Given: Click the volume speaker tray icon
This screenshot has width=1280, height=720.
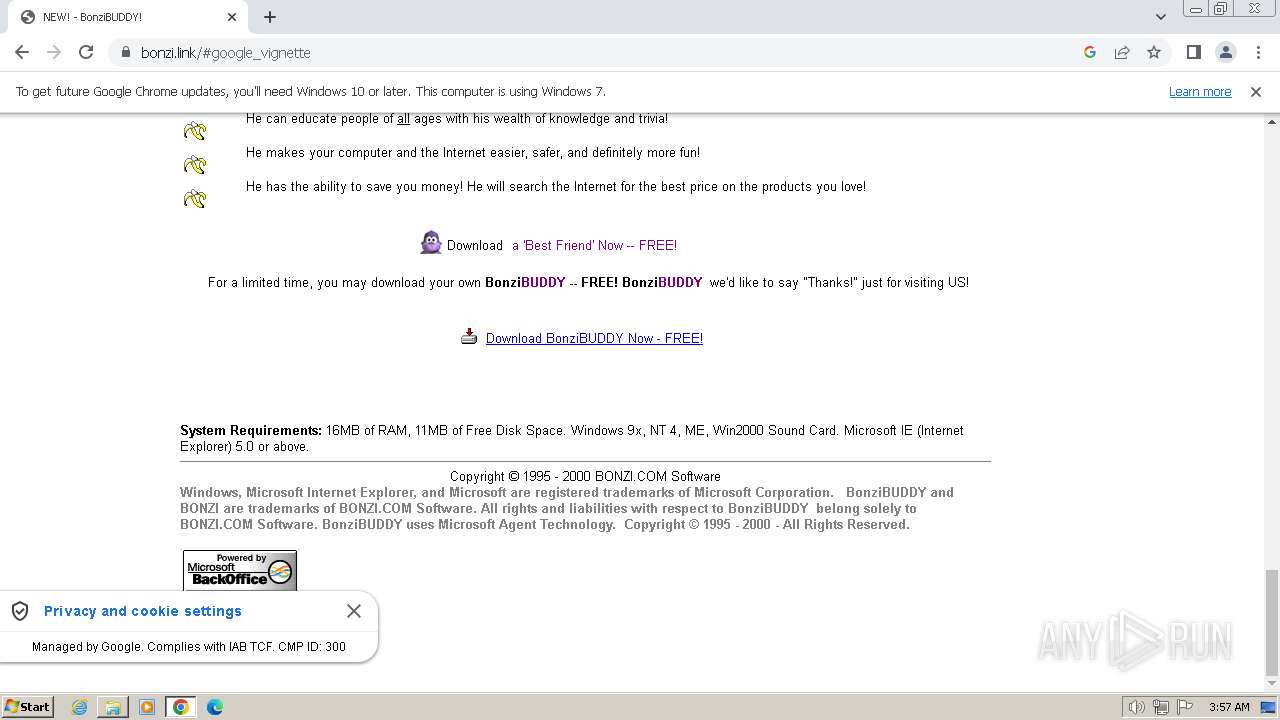Looking at the screenshot, I should click(x=1137, y=707).
